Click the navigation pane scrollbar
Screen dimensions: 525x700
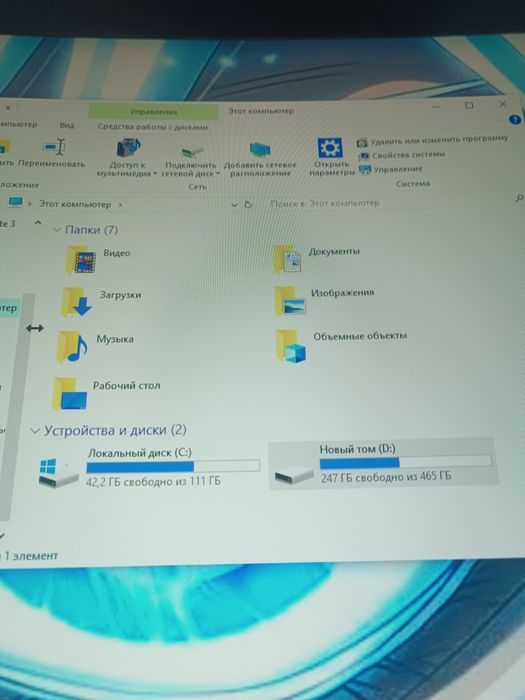[16, 406]
